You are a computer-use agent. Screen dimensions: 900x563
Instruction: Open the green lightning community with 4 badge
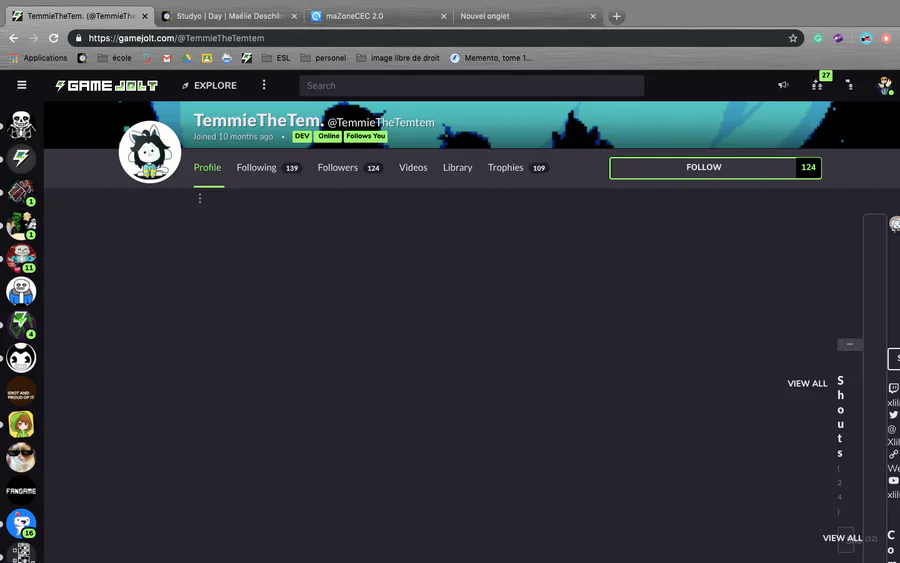tap(21, 325)
